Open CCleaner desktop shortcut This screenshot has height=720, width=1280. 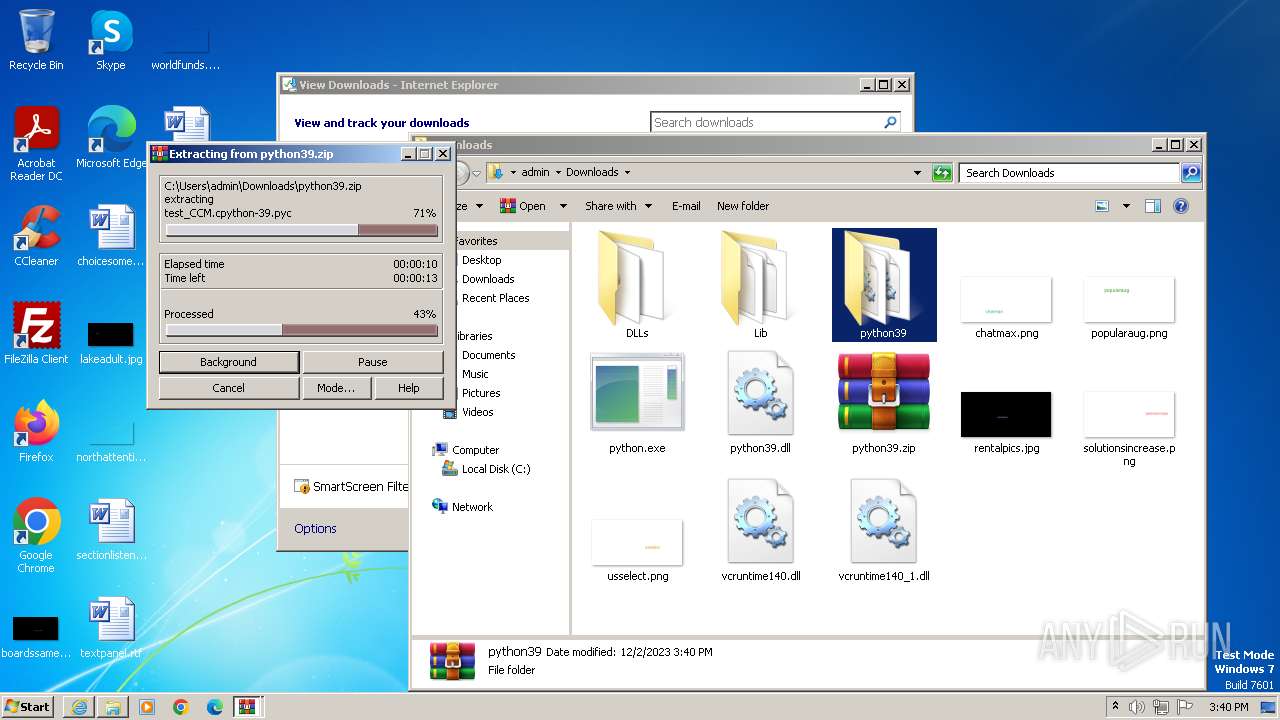[x=36, y=236]
